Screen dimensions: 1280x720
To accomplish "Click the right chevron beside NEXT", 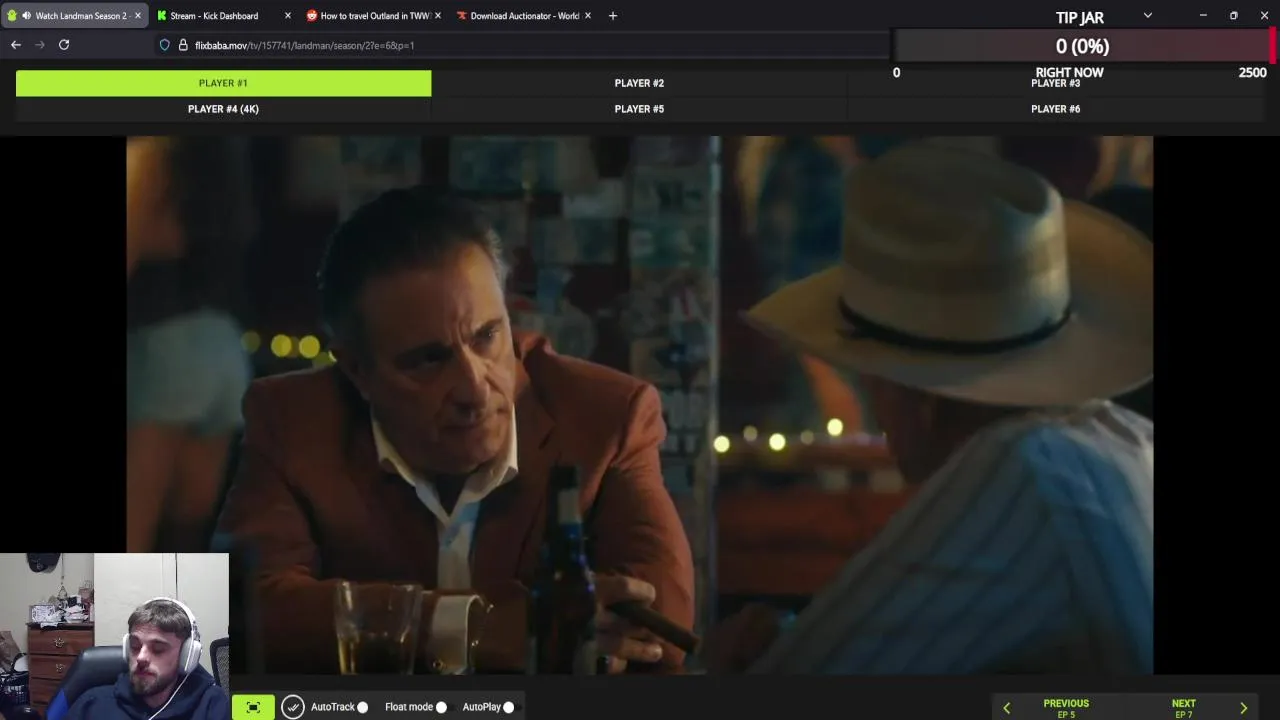I will coord(1243,708).
